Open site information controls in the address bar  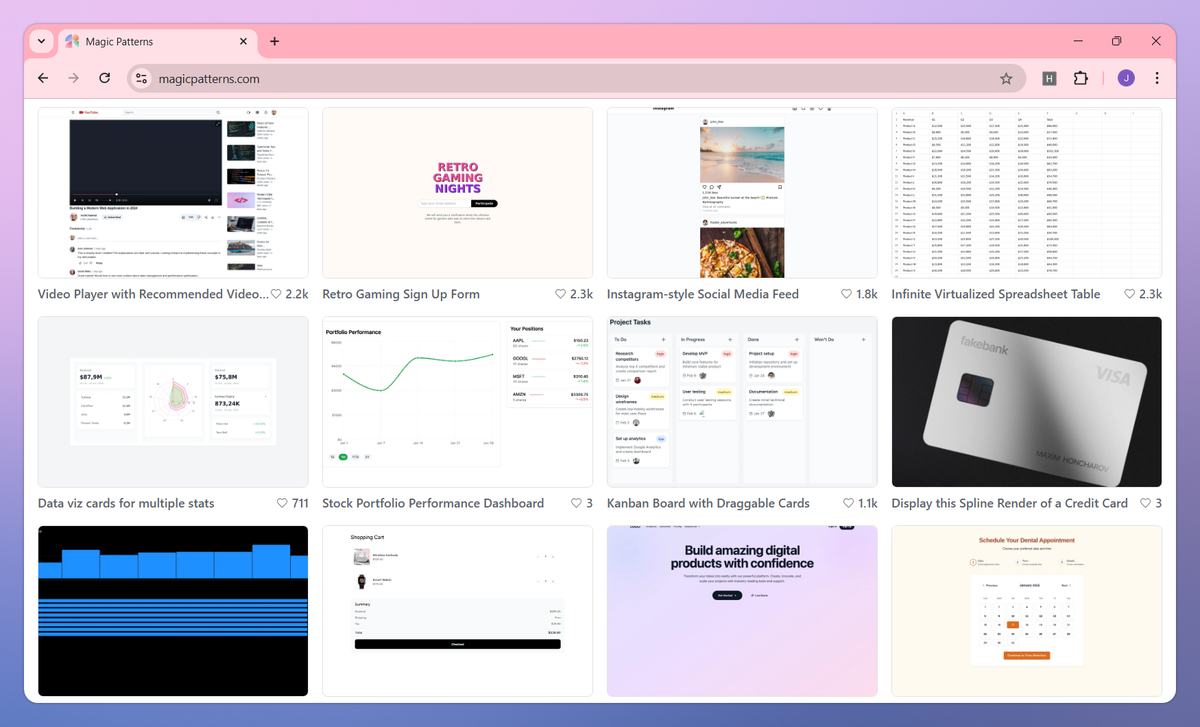coord(140,77)
